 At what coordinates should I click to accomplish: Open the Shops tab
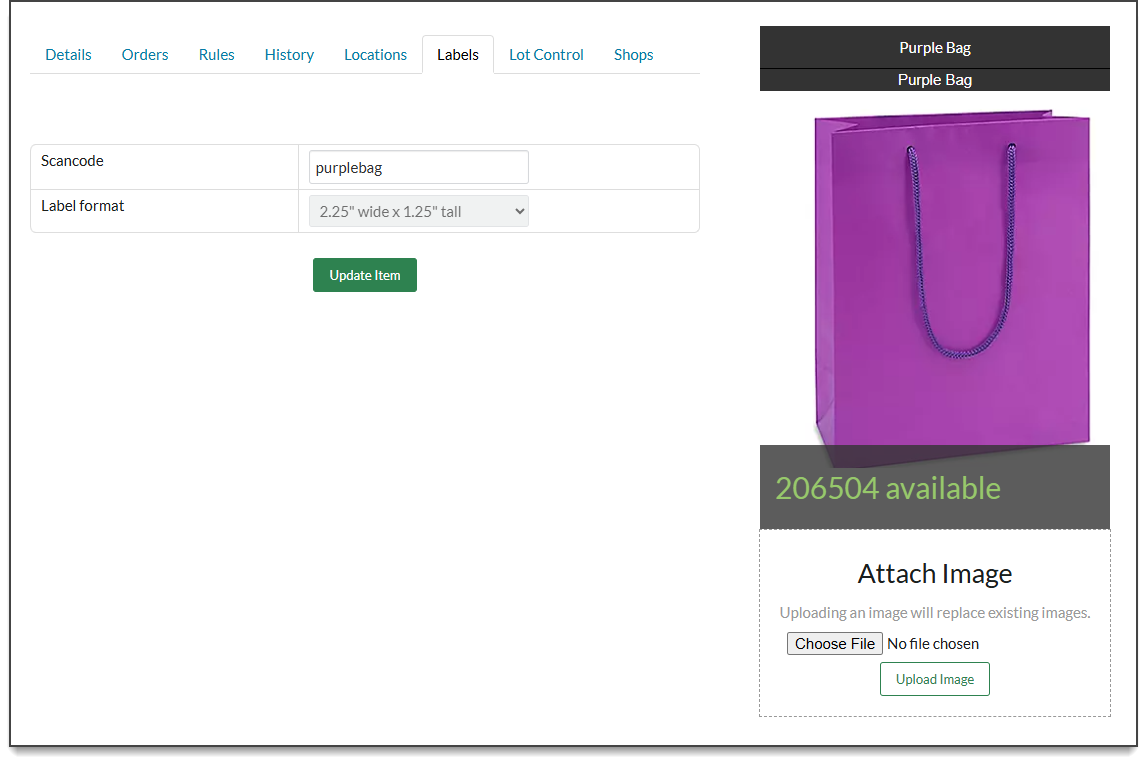click(633, 55)
